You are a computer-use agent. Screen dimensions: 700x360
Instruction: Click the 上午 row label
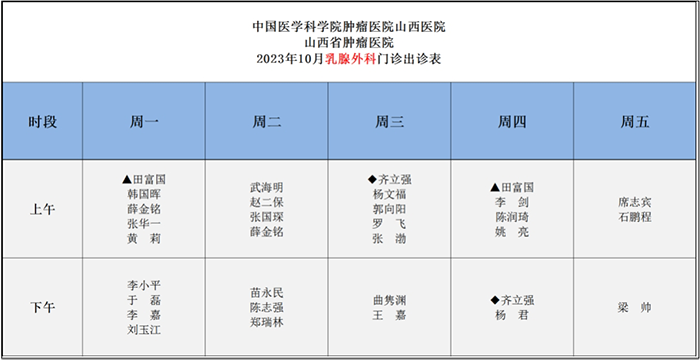pos(43,209)
